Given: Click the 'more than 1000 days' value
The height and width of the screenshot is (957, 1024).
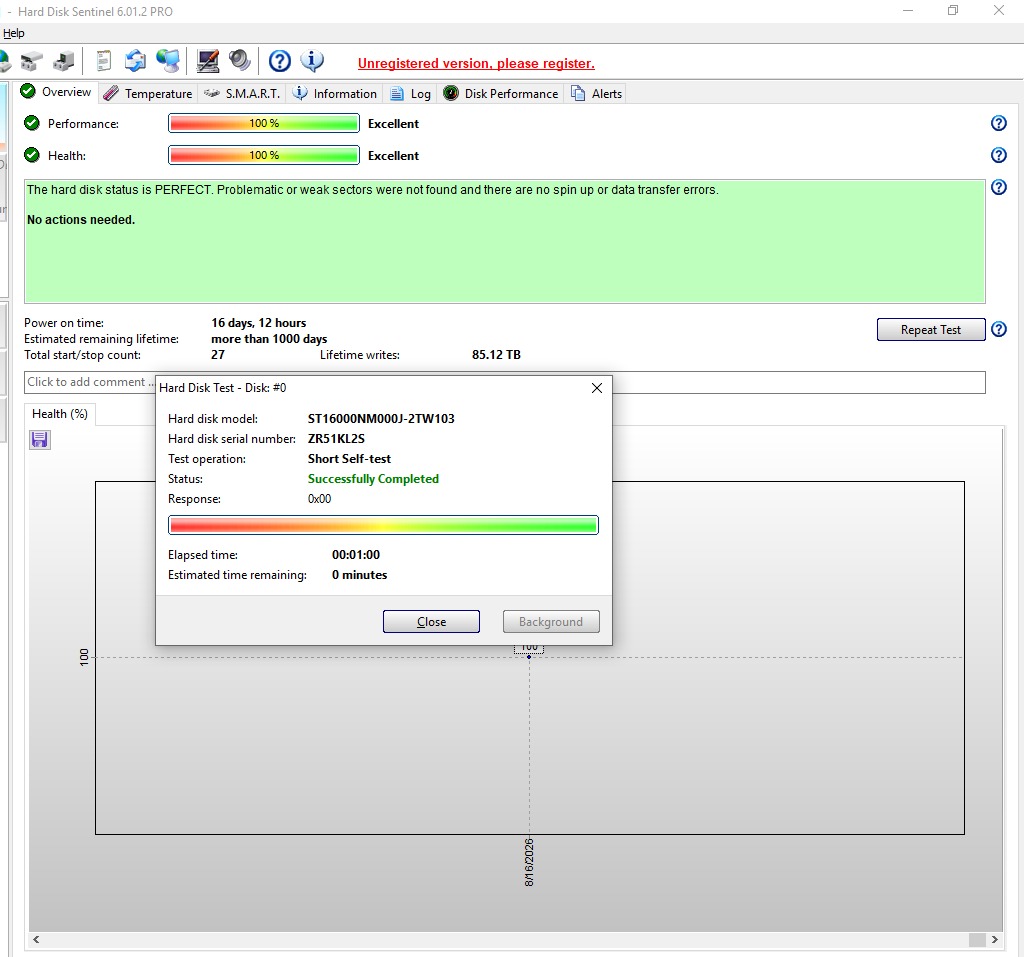Looking at the screenshot, I should coord(269,339).
